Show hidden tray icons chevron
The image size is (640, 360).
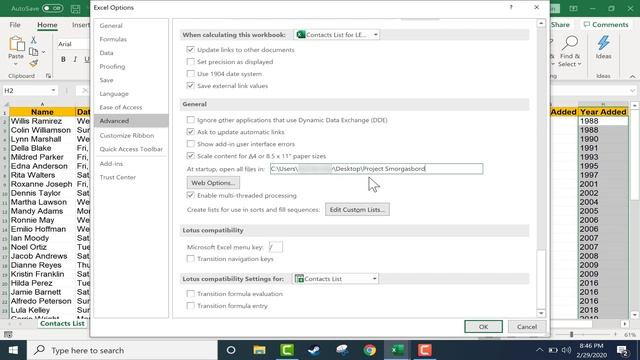pyautogui.click(x=540, y=350)
